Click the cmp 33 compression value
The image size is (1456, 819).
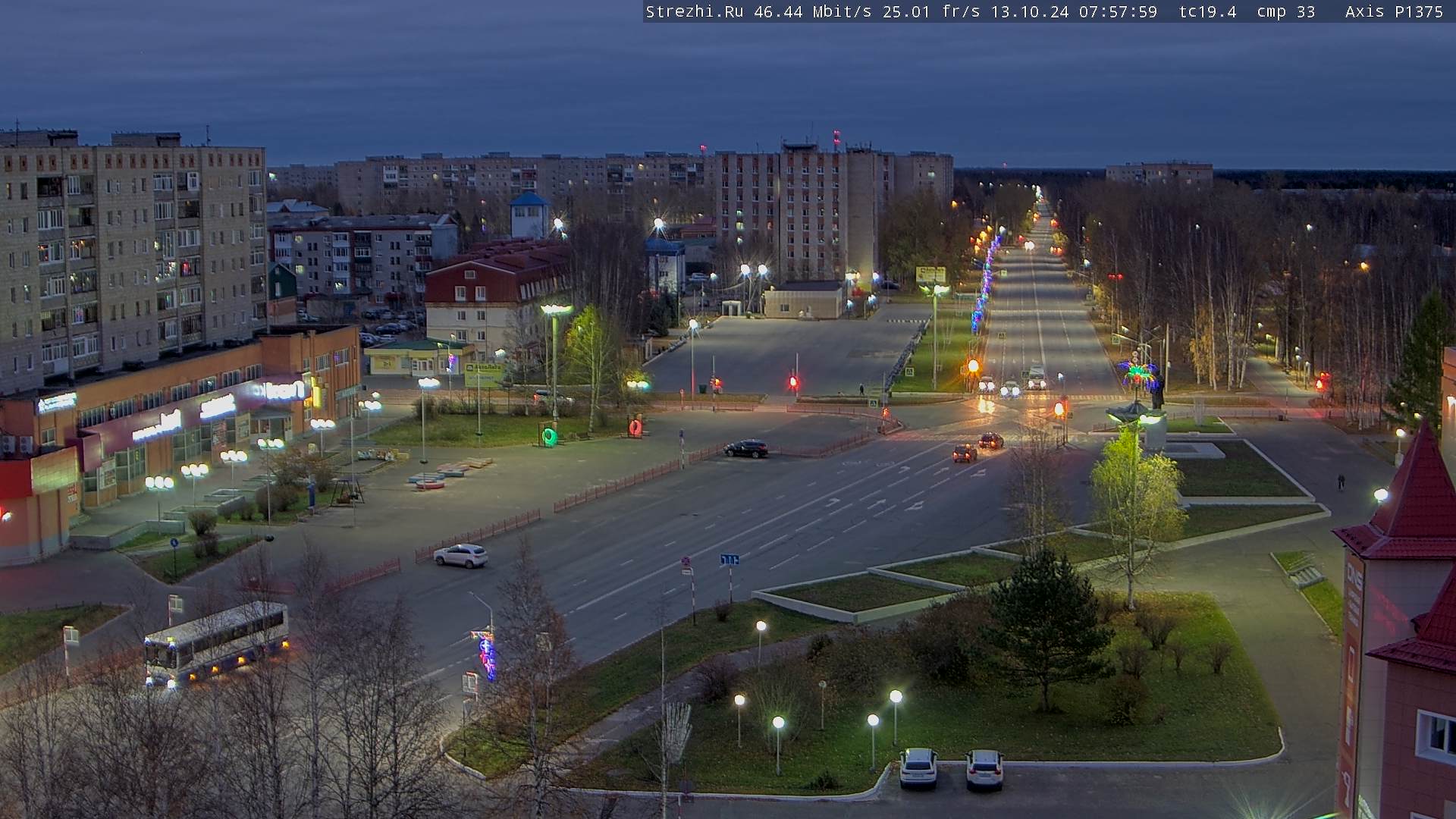(1285, 12)
